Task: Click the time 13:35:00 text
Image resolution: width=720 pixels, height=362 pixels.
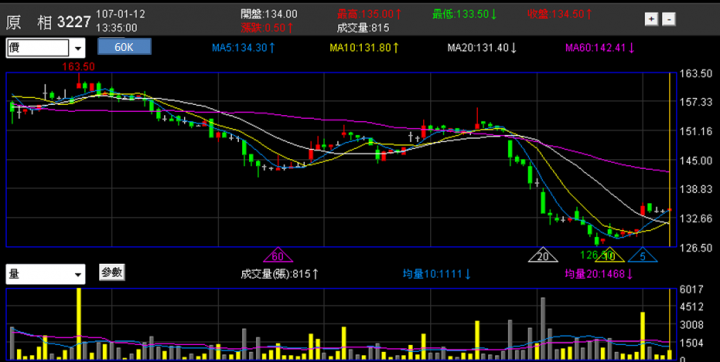Action: (x=117, y=28)
